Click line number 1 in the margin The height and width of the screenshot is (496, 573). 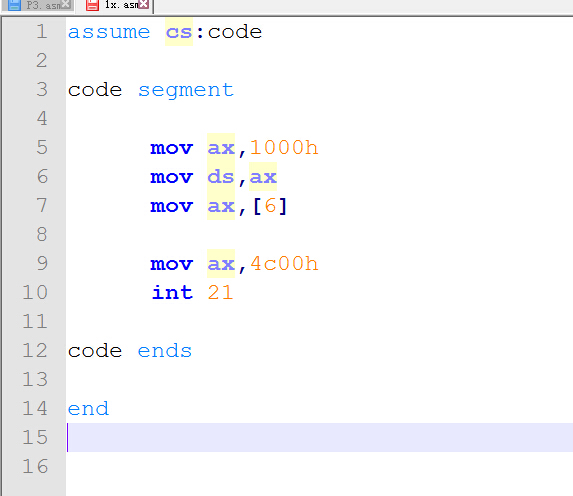click(x=42, y=31)
